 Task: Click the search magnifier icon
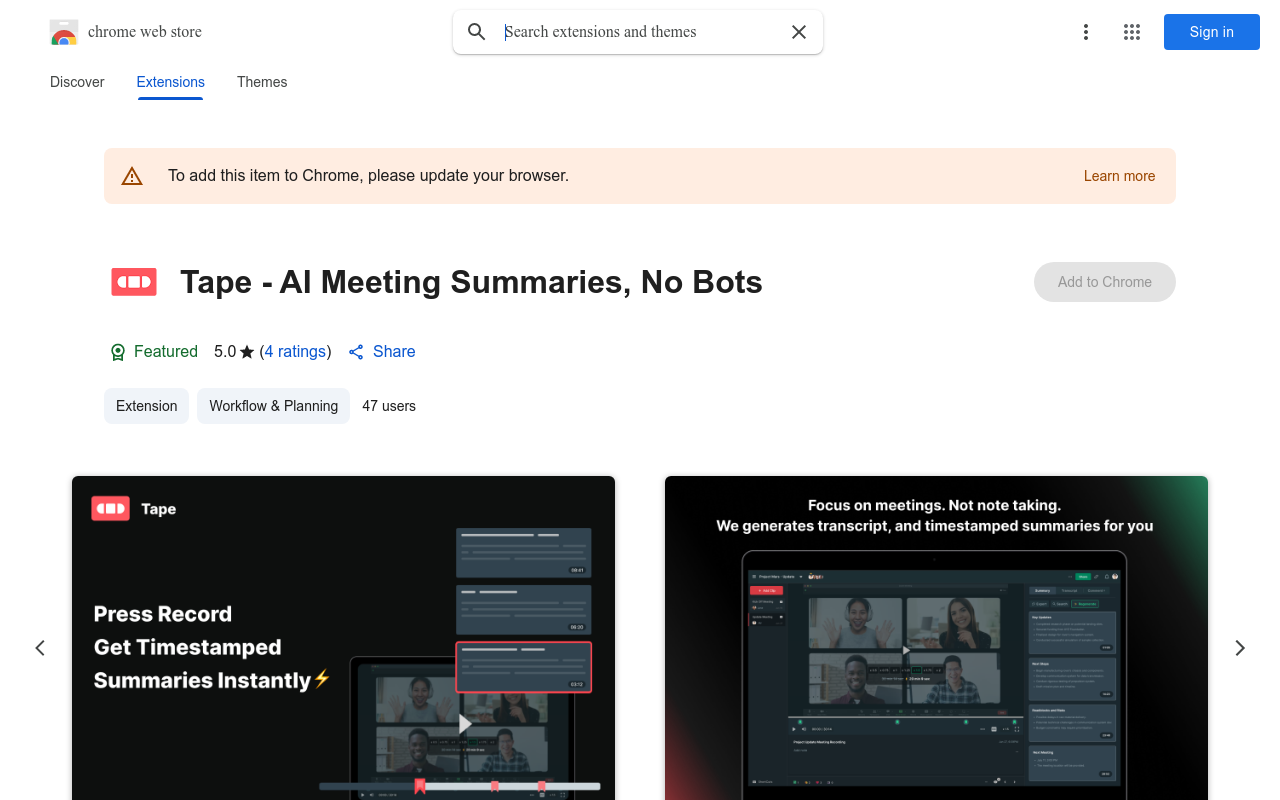[x=477, y=32]
